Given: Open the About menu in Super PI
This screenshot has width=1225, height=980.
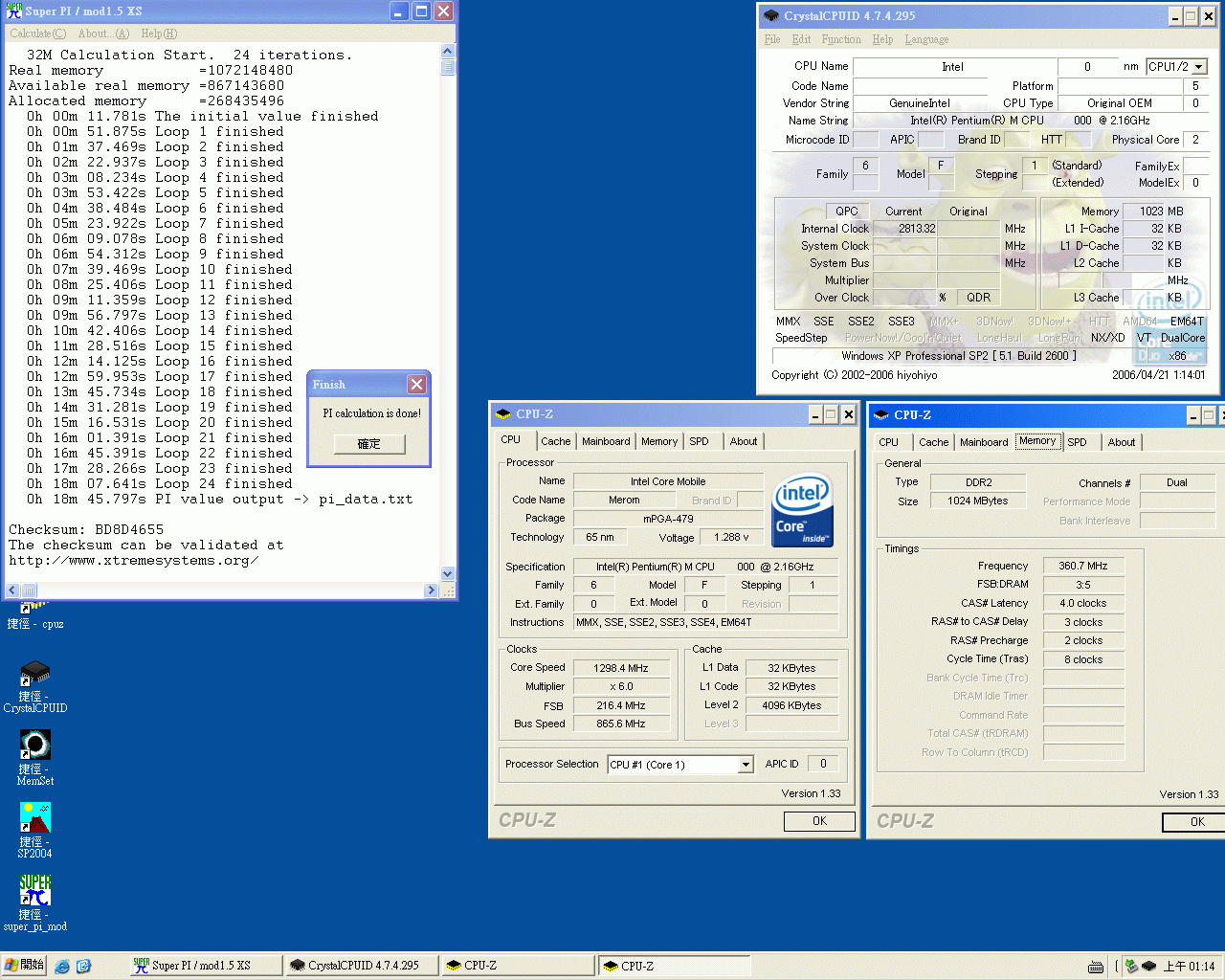Looking at the screenshot, I should click(103, 33).
